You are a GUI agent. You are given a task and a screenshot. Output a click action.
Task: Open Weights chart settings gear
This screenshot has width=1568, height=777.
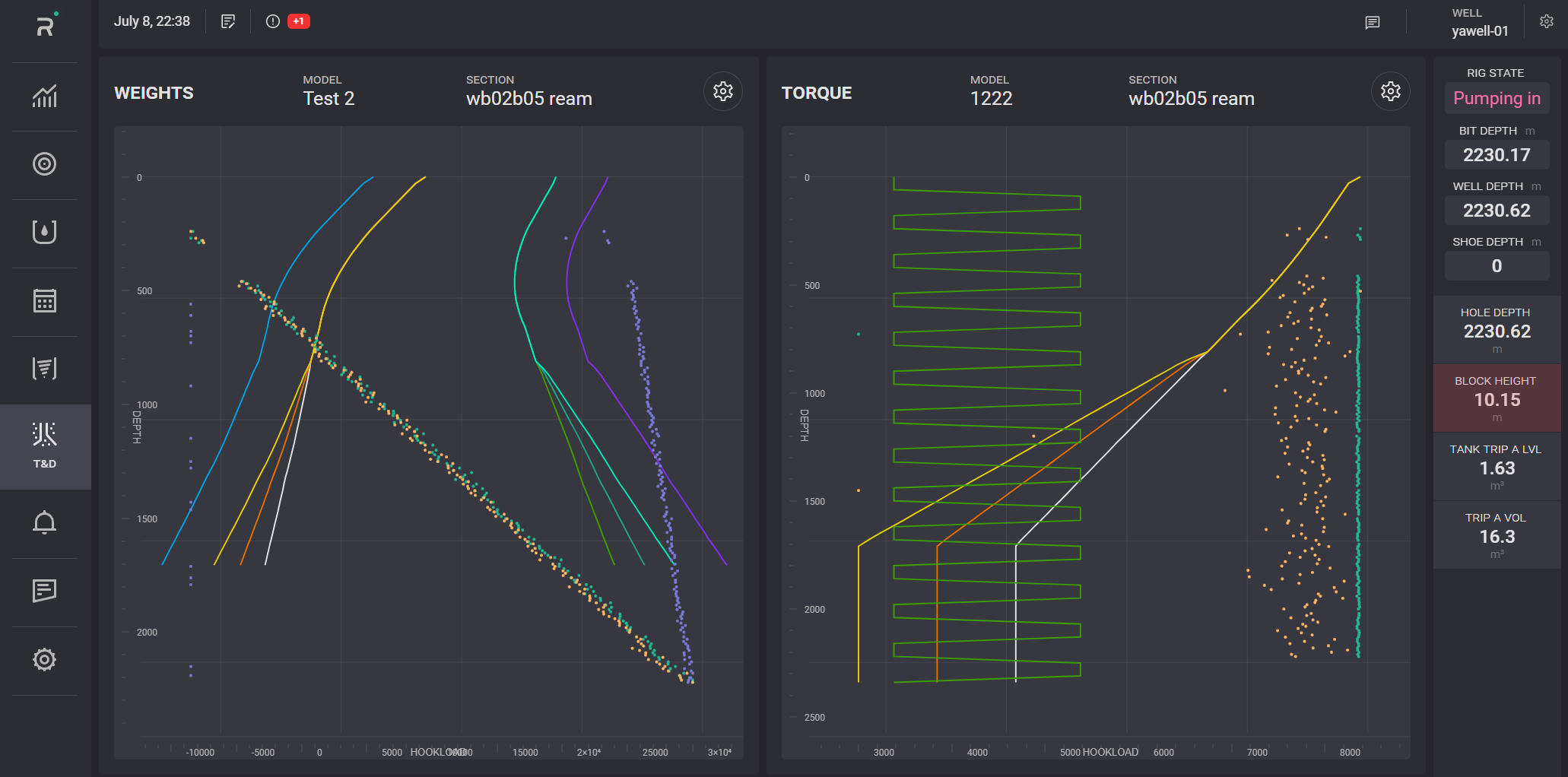pos(722,92)
